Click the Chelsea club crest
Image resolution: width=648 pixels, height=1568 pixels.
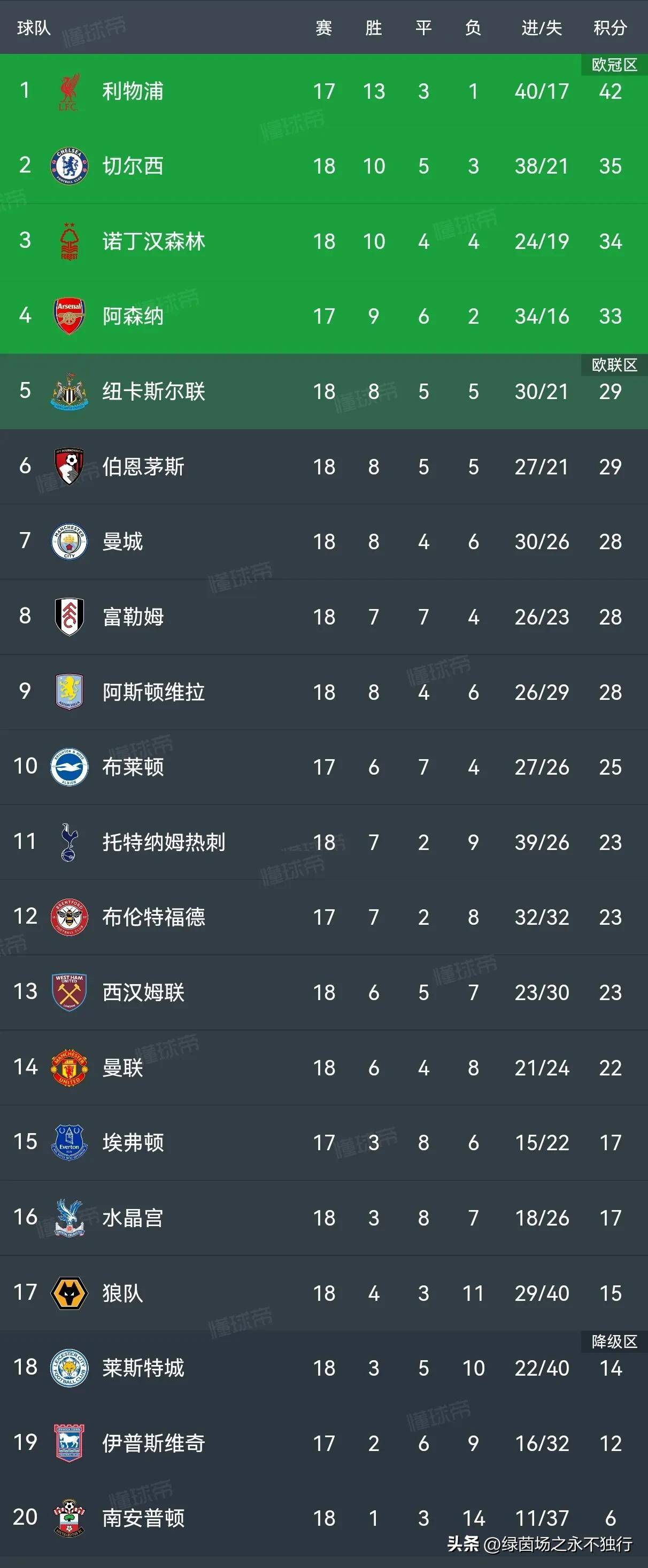tap(69, 166)
